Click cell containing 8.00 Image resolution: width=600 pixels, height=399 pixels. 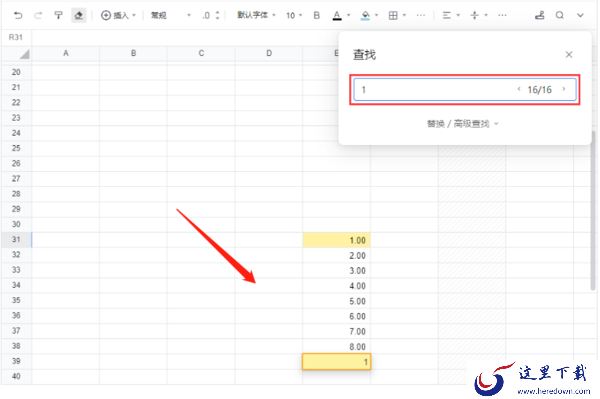click(336, 347)
